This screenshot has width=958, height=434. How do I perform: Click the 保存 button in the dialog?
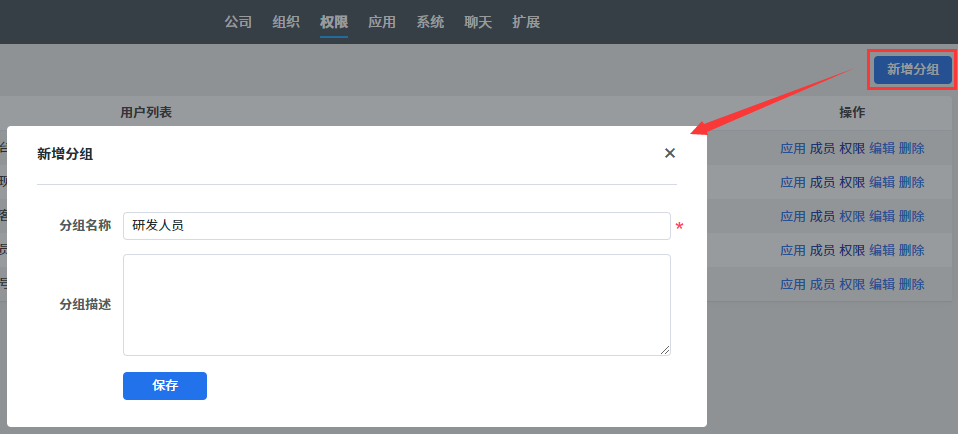165,386
